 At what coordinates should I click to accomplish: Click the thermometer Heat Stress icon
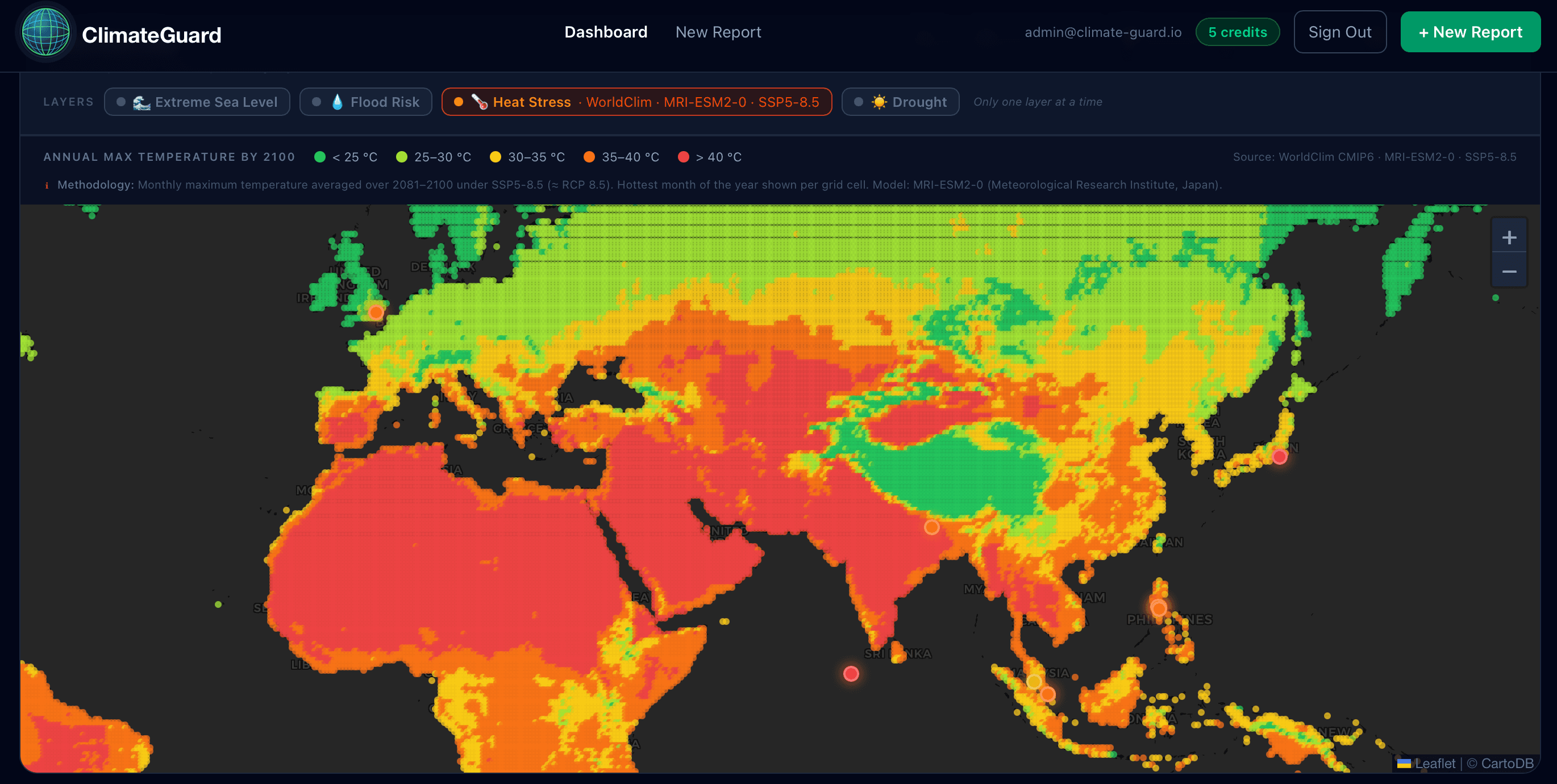(480, 102)
